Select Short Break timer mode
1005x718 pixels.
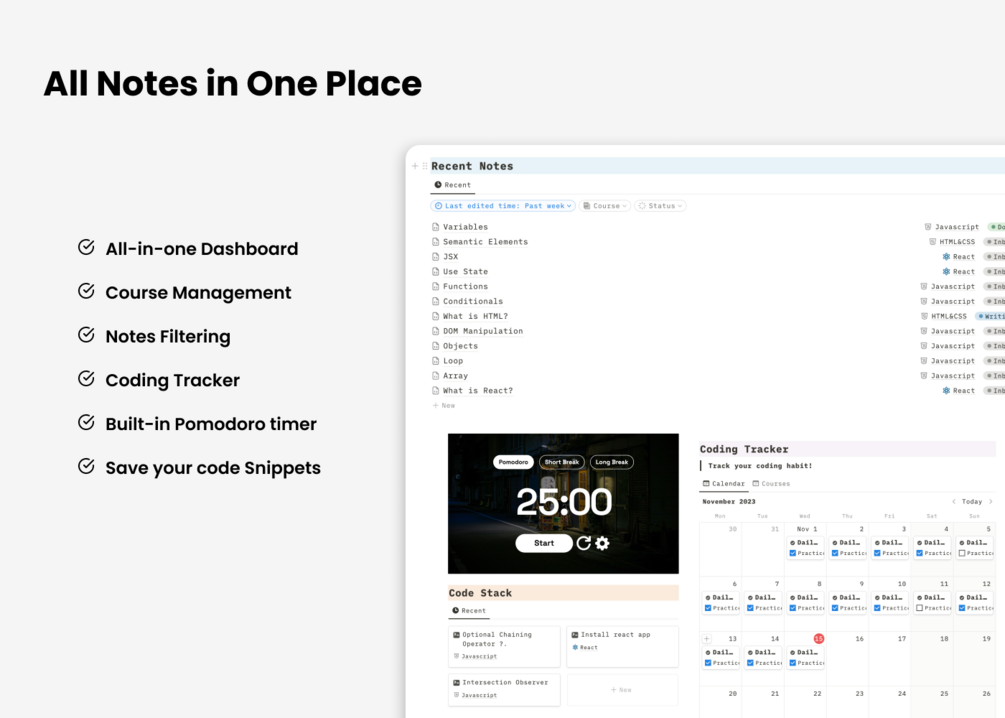click(561, 462)
